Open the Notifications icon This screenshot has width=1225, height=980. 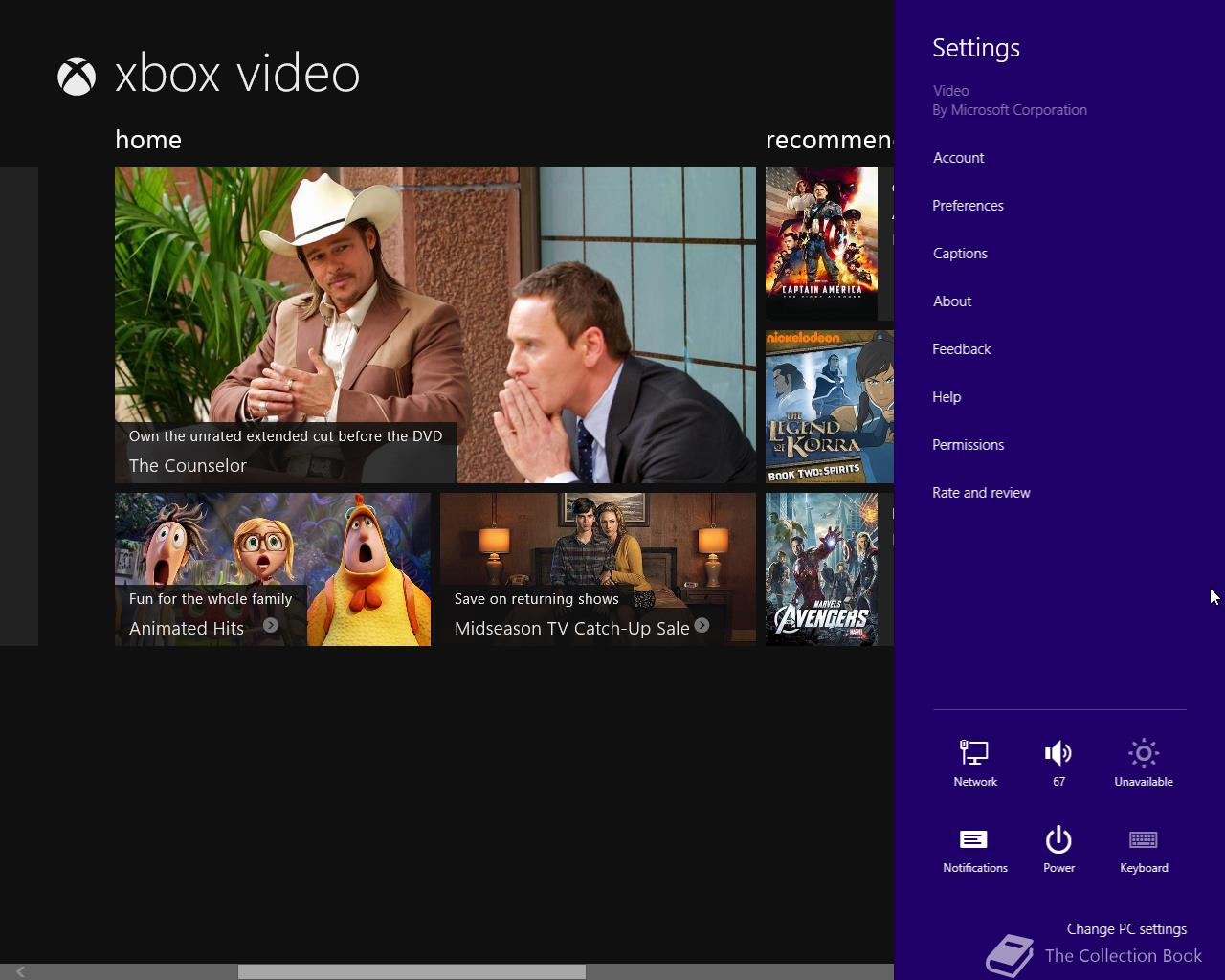(x=974, y=850)
